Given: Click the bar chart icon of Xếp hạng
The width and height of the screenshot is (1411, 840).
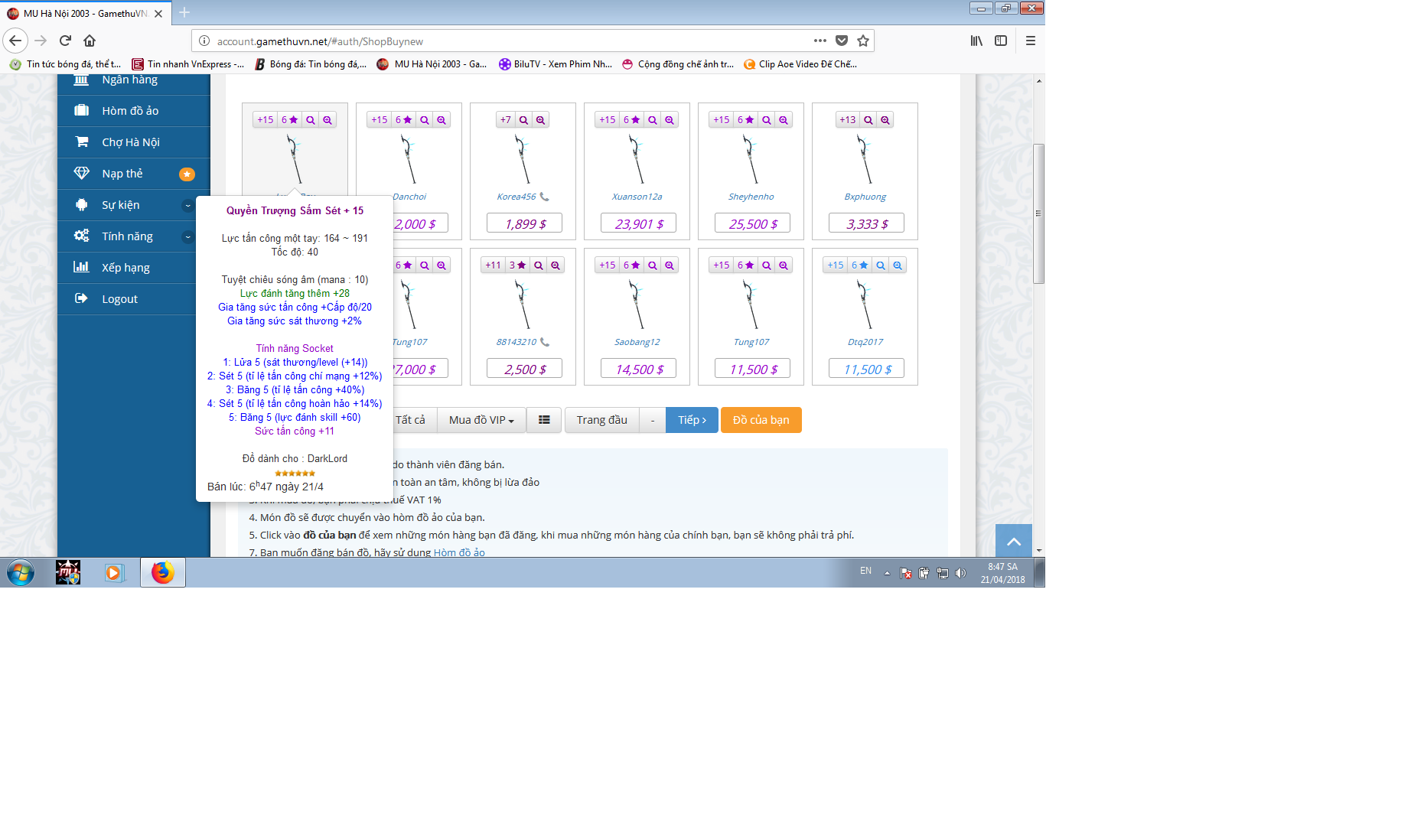Looking at the screenshot, I should (x=81, y=267).
